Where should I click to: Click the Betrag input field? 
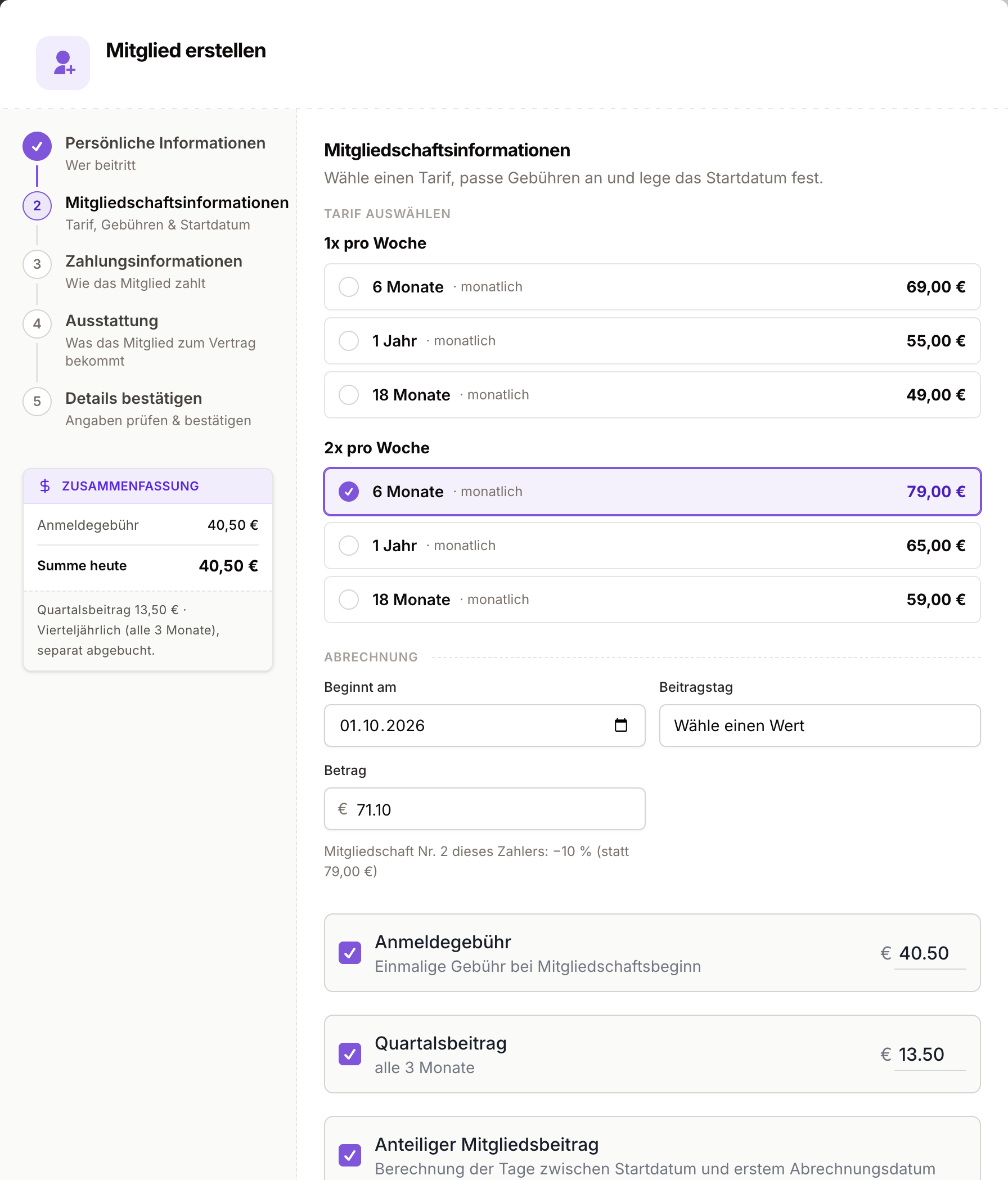click(x=485, y=809)
